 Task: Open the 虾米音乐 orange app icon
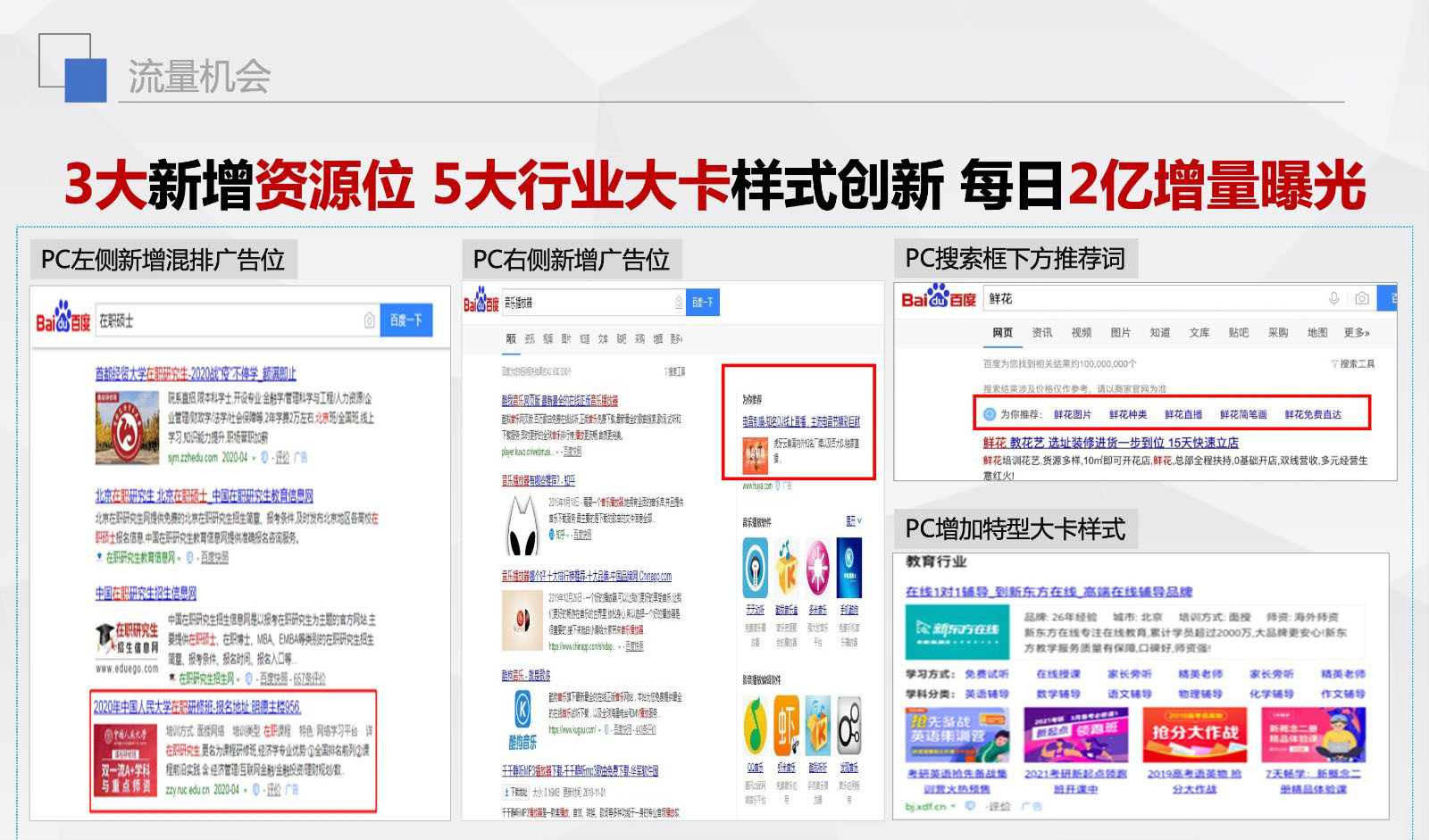click(x=787, y=727)
